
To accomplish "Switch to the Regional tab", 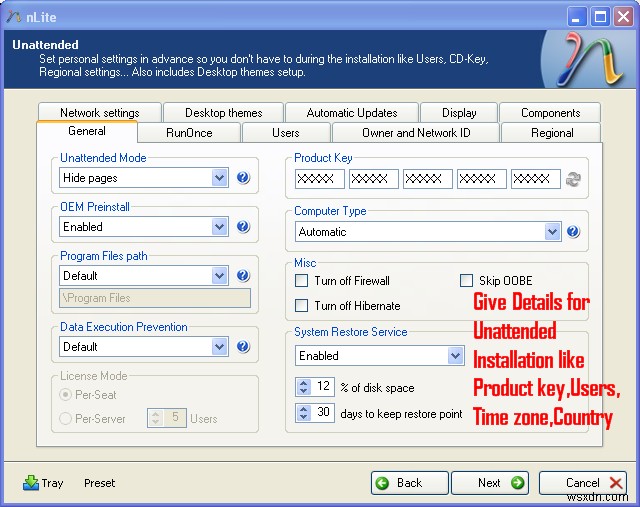I will point(552,133).
